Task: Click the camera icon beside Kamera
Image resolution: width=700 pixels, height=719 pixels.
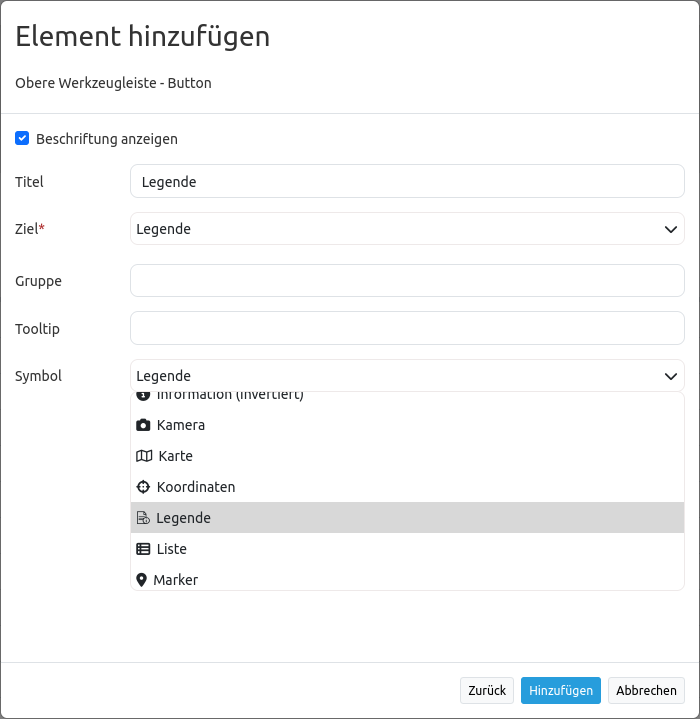Action: [143, 425]
